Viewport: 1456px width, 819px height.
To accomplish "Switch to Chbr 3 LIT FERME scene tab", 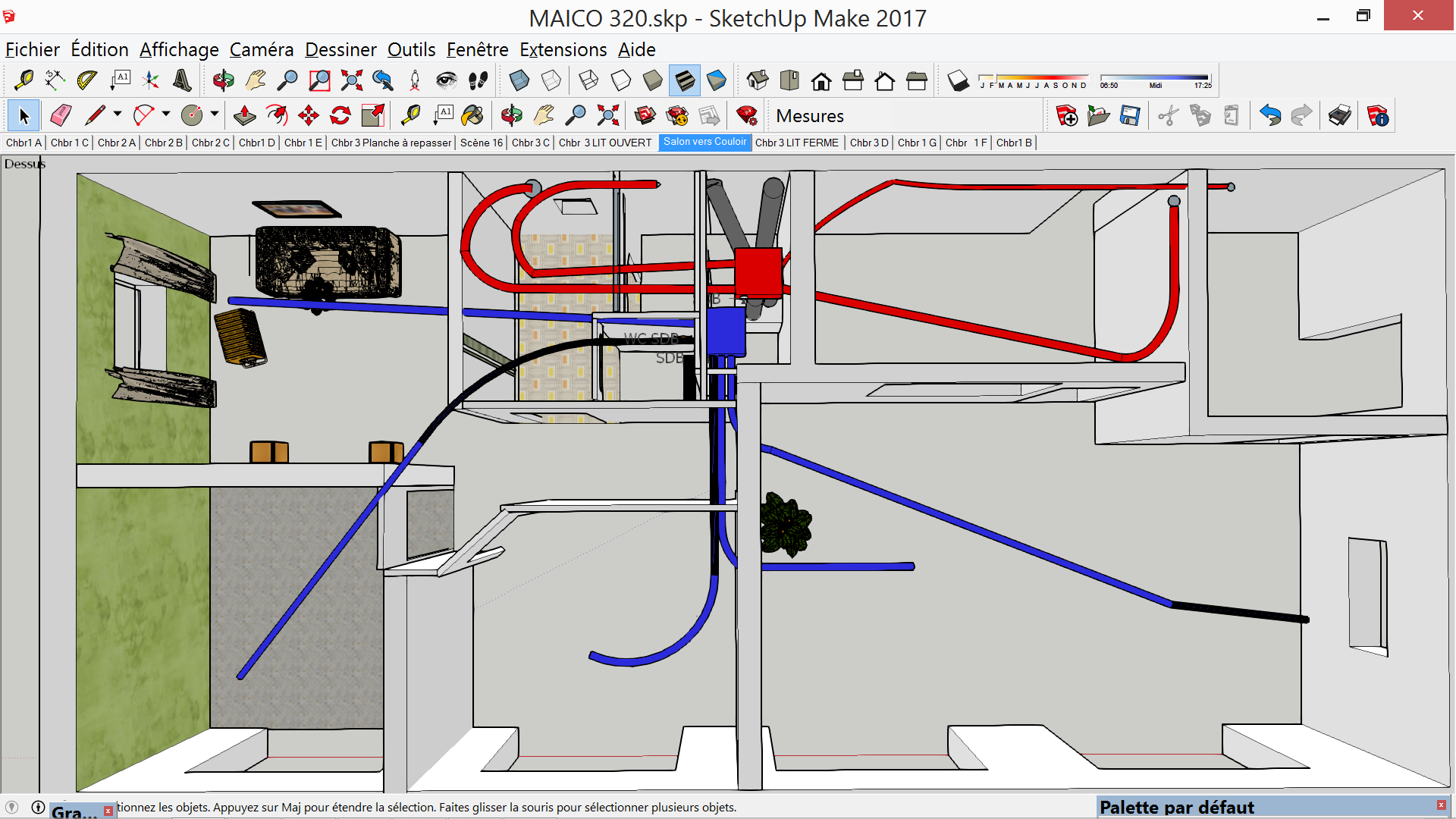I will [796, 143].
